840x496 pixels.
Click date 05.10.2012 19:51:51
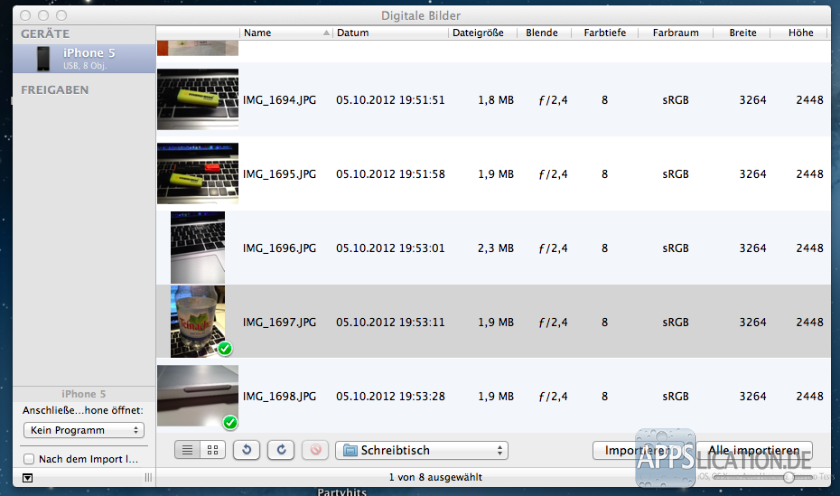pos(391,100)
